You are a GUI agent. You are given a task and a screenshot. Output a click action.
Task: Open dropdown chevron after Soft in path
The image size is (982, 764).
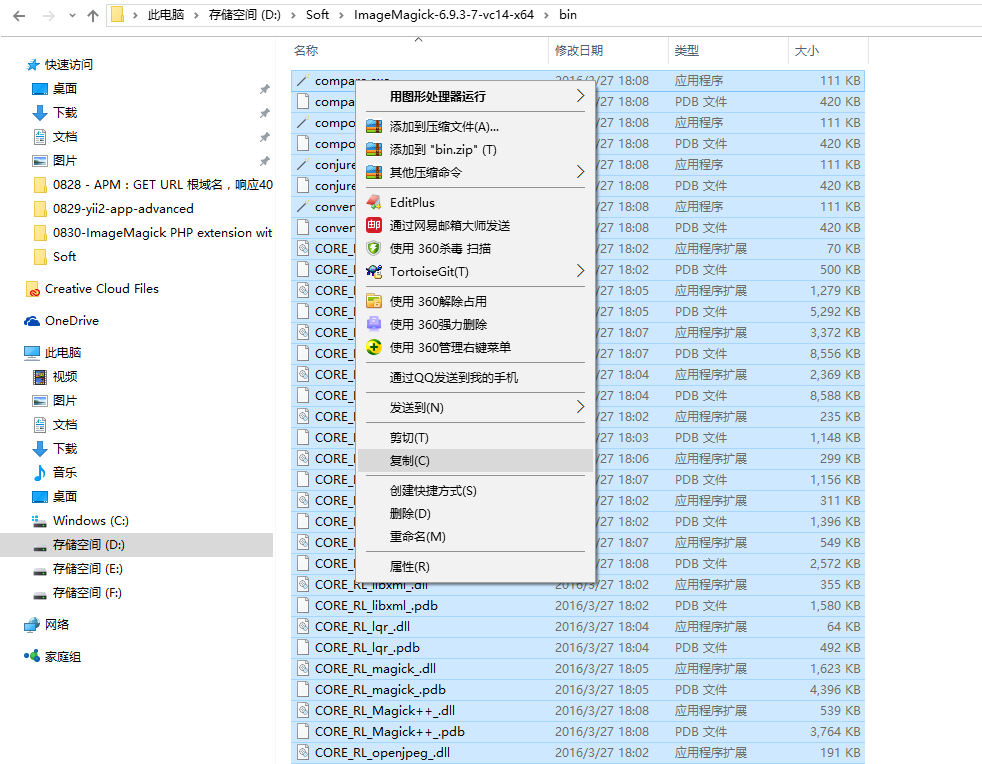tap(341, 15)
